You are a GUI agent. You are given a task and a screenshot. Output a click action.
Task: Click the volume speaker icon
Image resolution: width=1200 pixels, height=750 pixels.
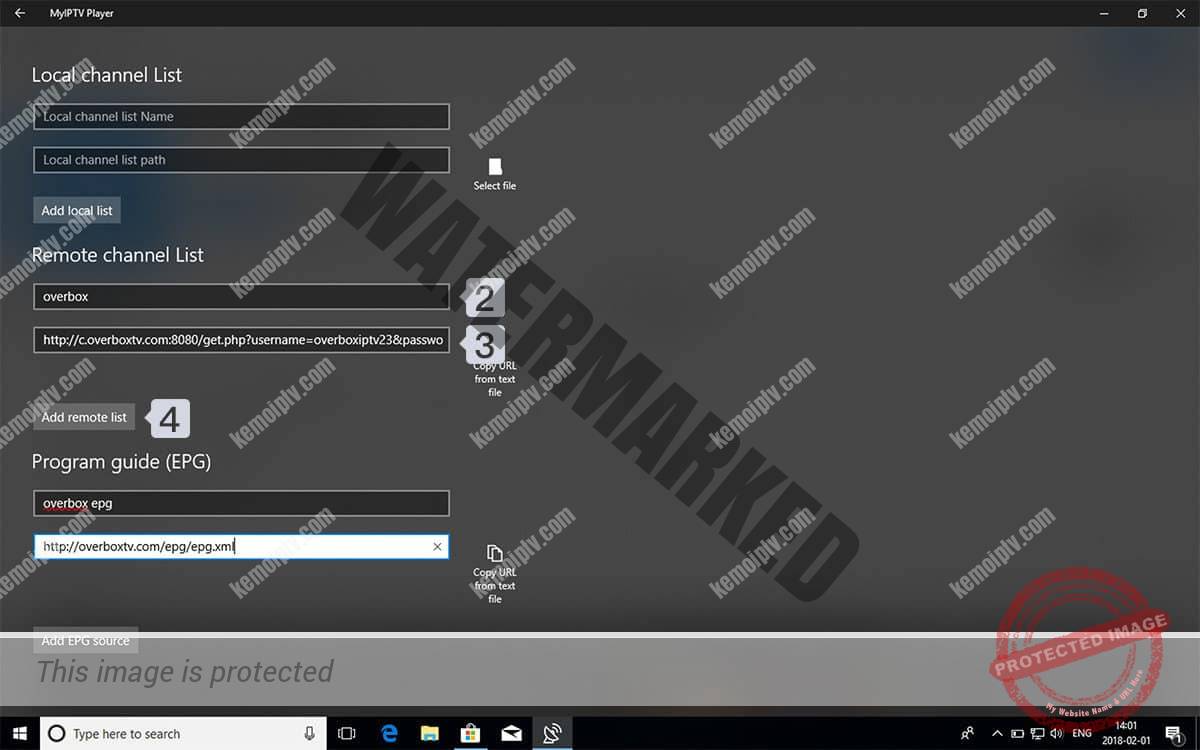(x=1057, y=733)
